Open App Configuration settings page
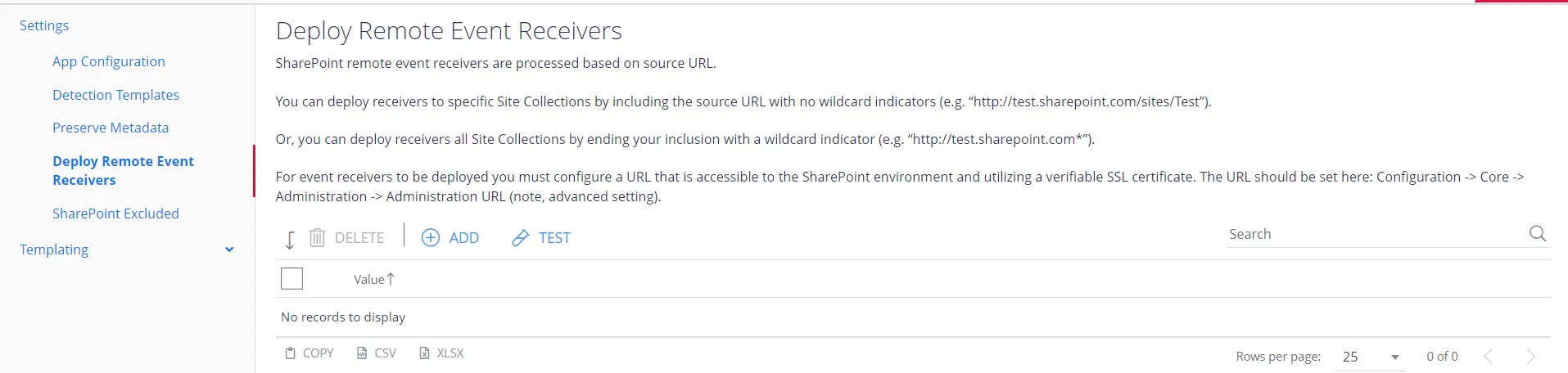 pyautogui.click(x=109, y=61)
